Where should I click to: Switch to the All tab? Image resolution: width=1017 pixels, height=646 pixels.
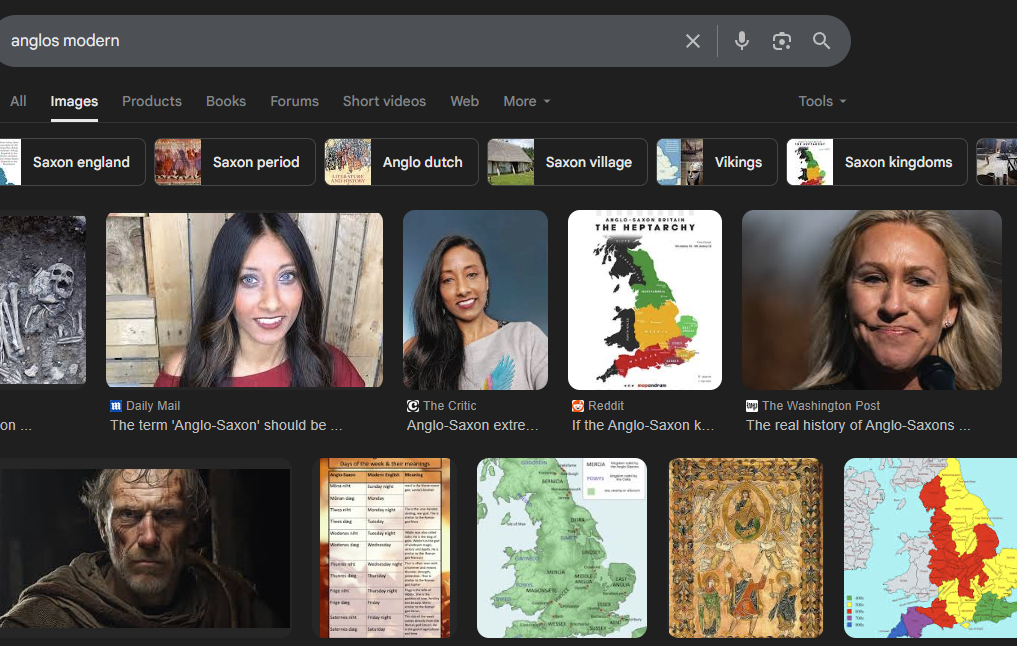[x=18, y=101]
